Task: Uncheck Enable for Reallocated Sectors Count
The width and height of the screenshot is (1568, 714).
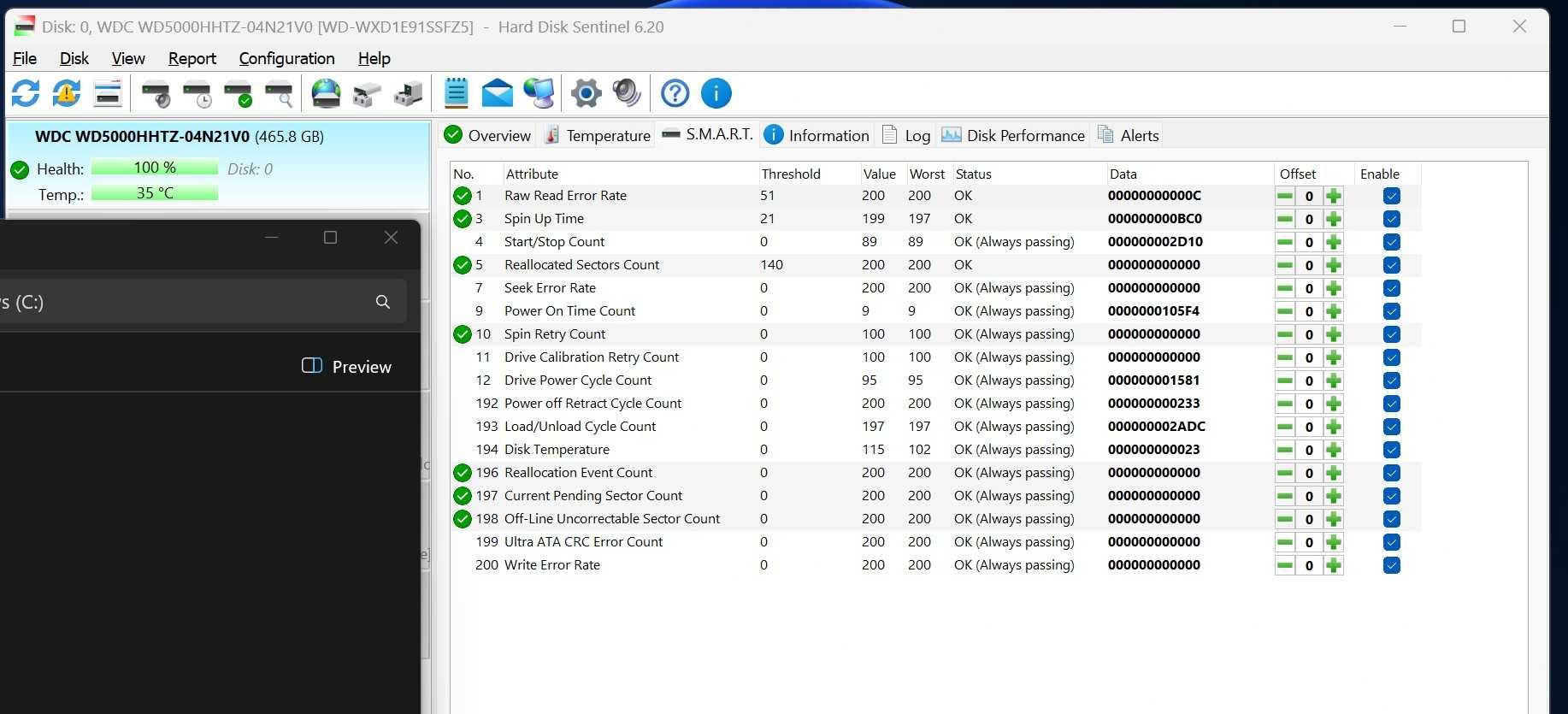Action: click(x=1392, y=265)
